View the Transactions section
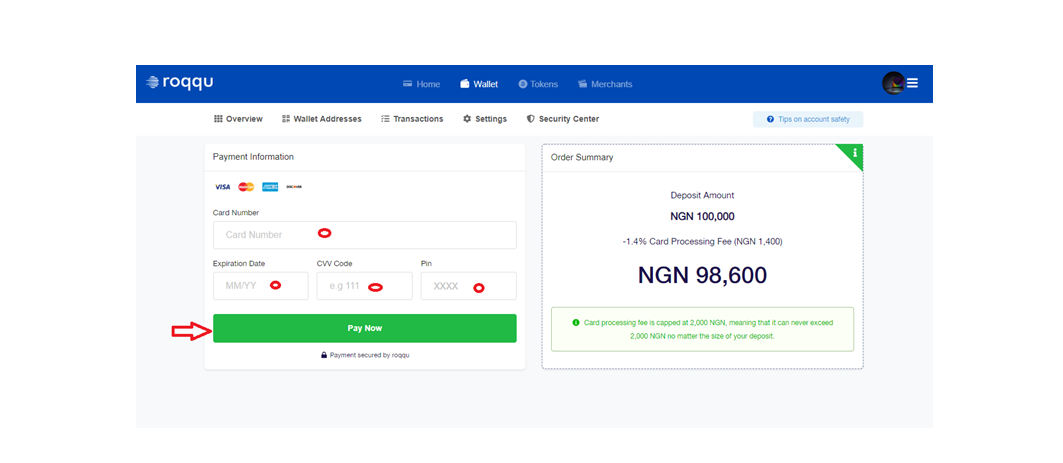 (412, 119)
